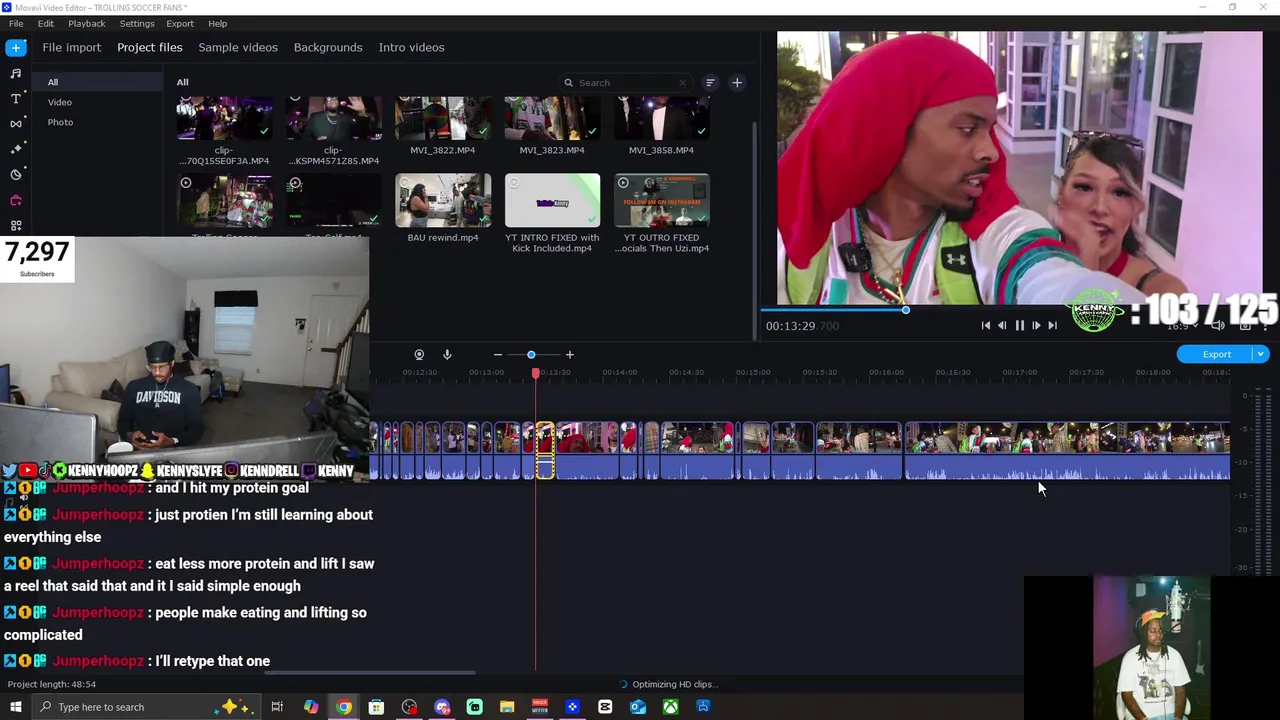This screenshot has width=1280, height=720.
Task: Open the Xbox app from the taskbar
Action: click(670, 707)
